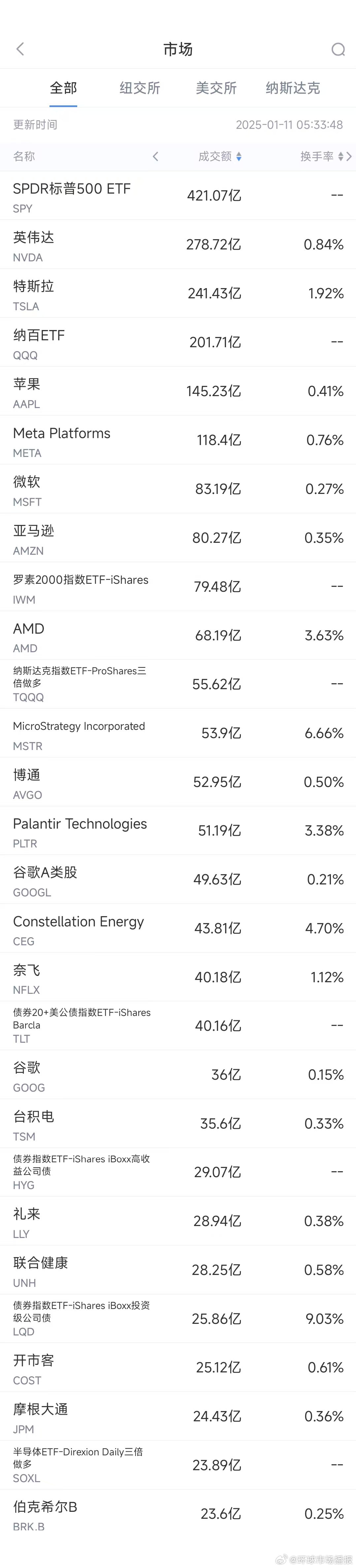This screenshot has width=356, height=1568.
Task: Switch to 纽交所 tab
Action: pos(140,88)
